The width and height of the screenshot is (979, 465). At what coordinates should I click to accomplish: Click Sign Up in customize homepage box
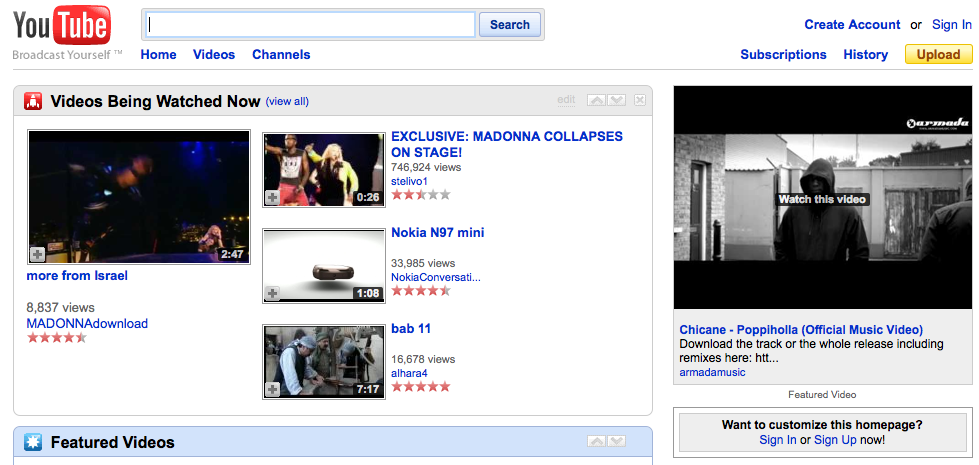coord(835,440)
